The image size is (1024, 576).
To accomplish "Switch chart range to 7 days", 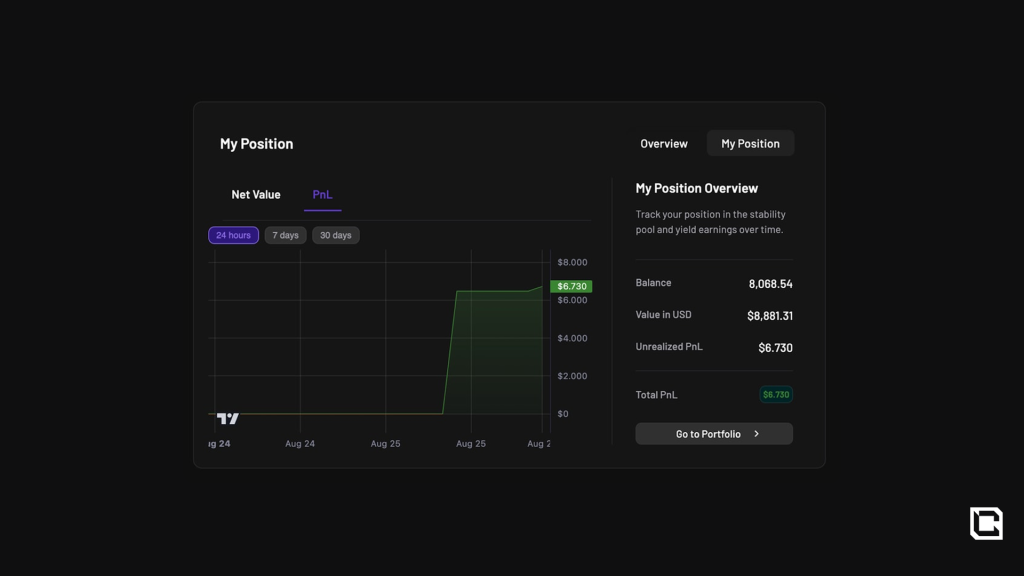I will pyautogui.click(x=285, y=236).
